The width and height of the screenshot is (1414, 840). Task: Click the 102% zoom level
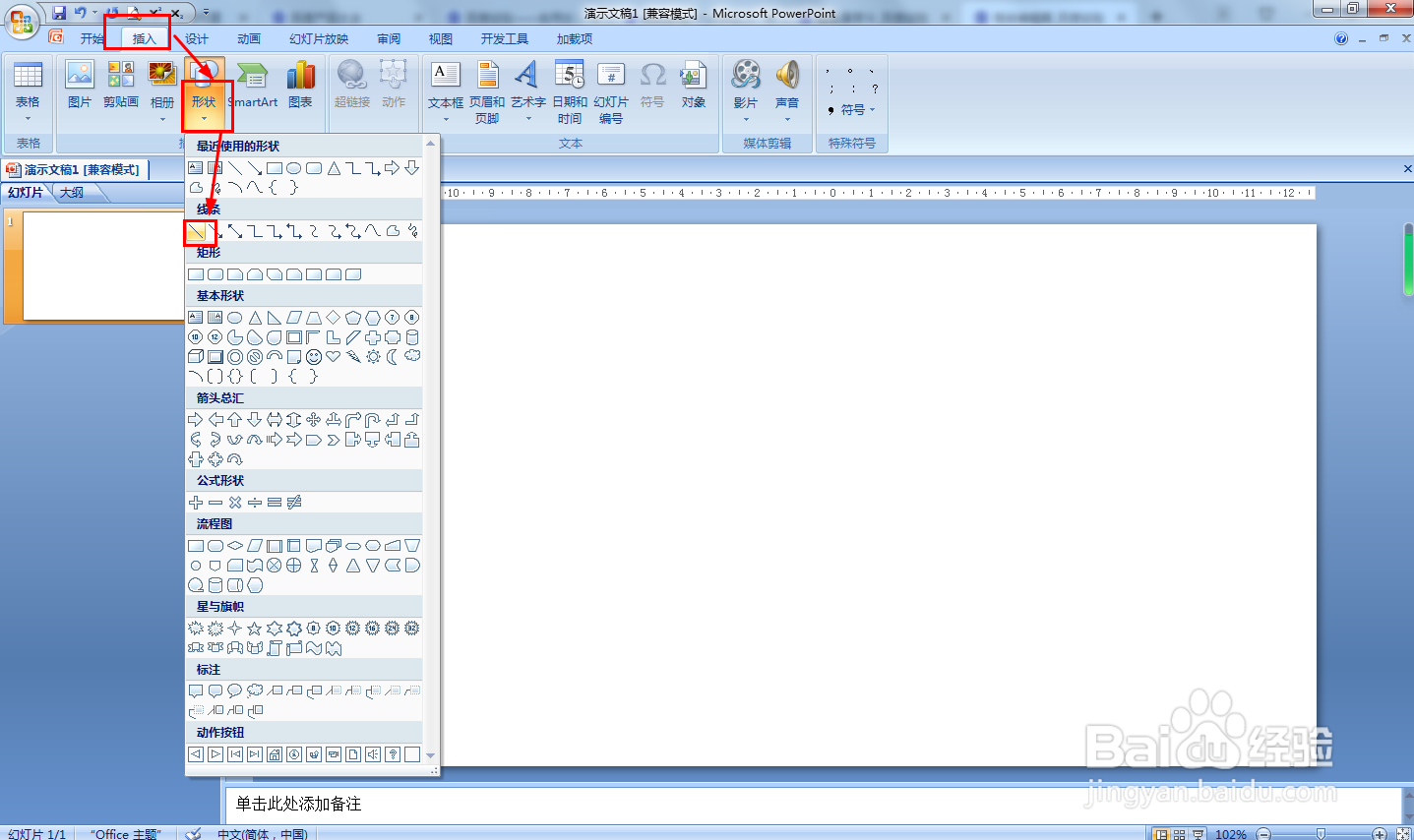(1231, 834)
